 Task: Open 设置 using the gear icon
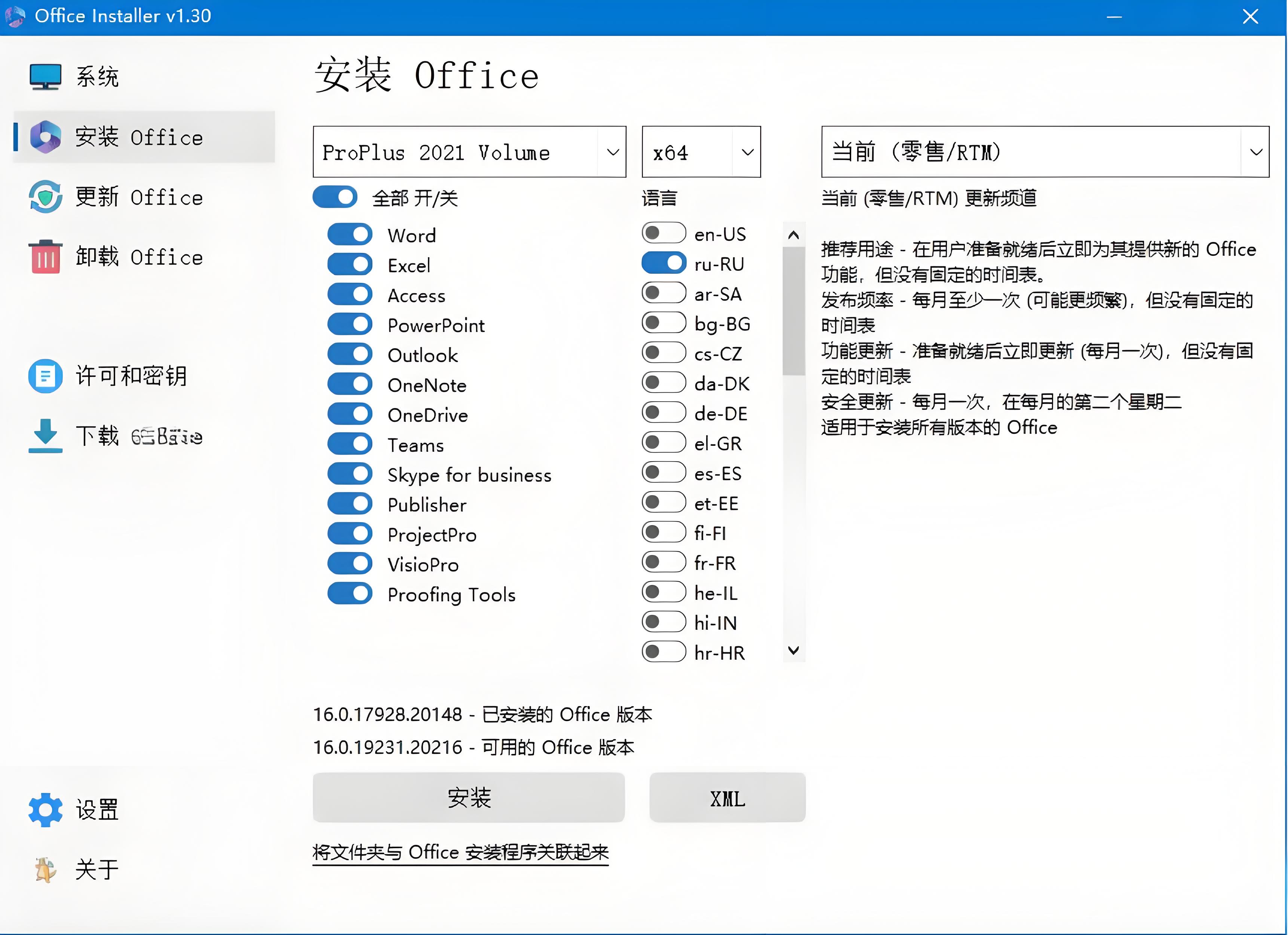pyautogui.click(x=45, y=810)
